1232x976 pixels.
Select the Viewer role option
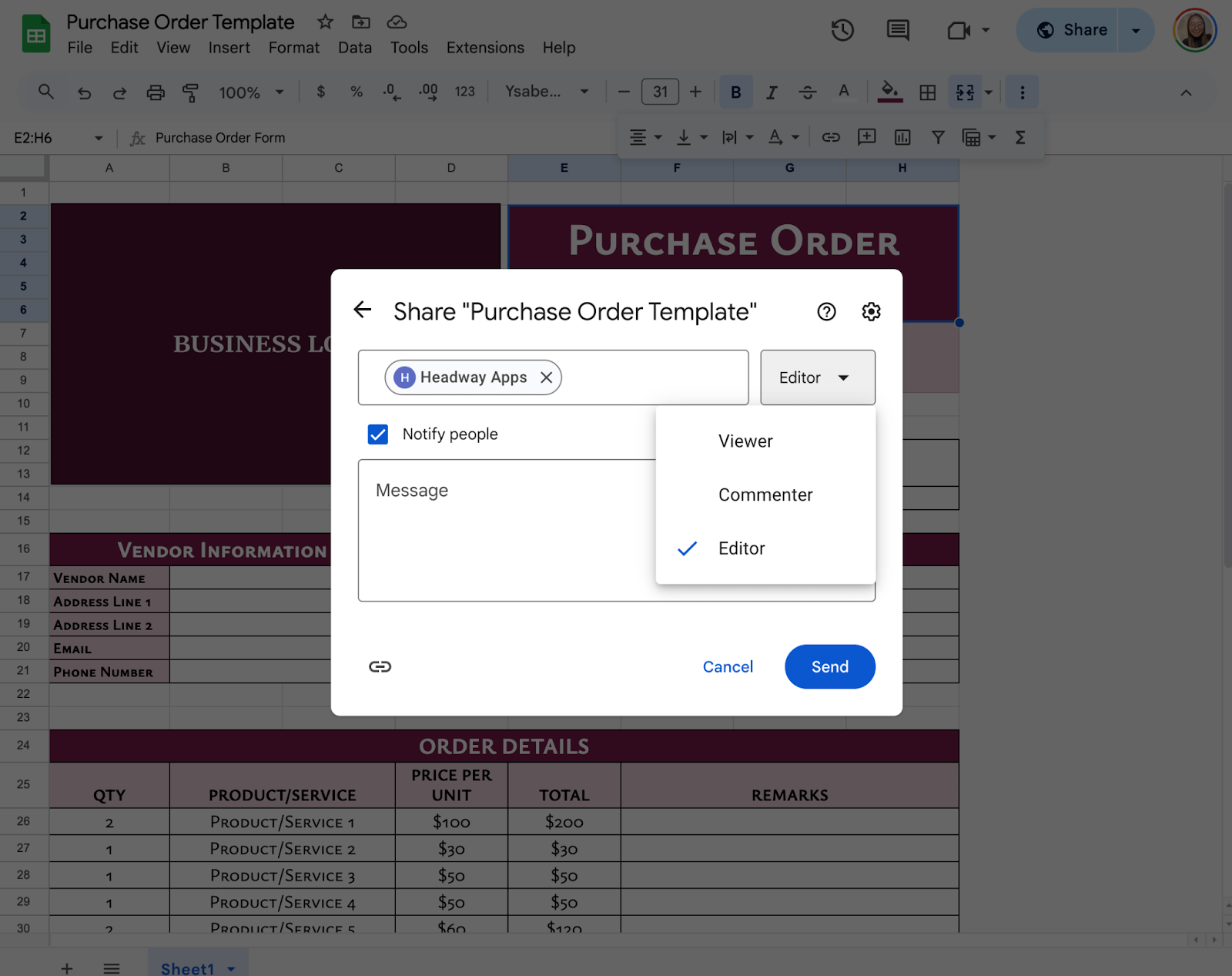745,441
